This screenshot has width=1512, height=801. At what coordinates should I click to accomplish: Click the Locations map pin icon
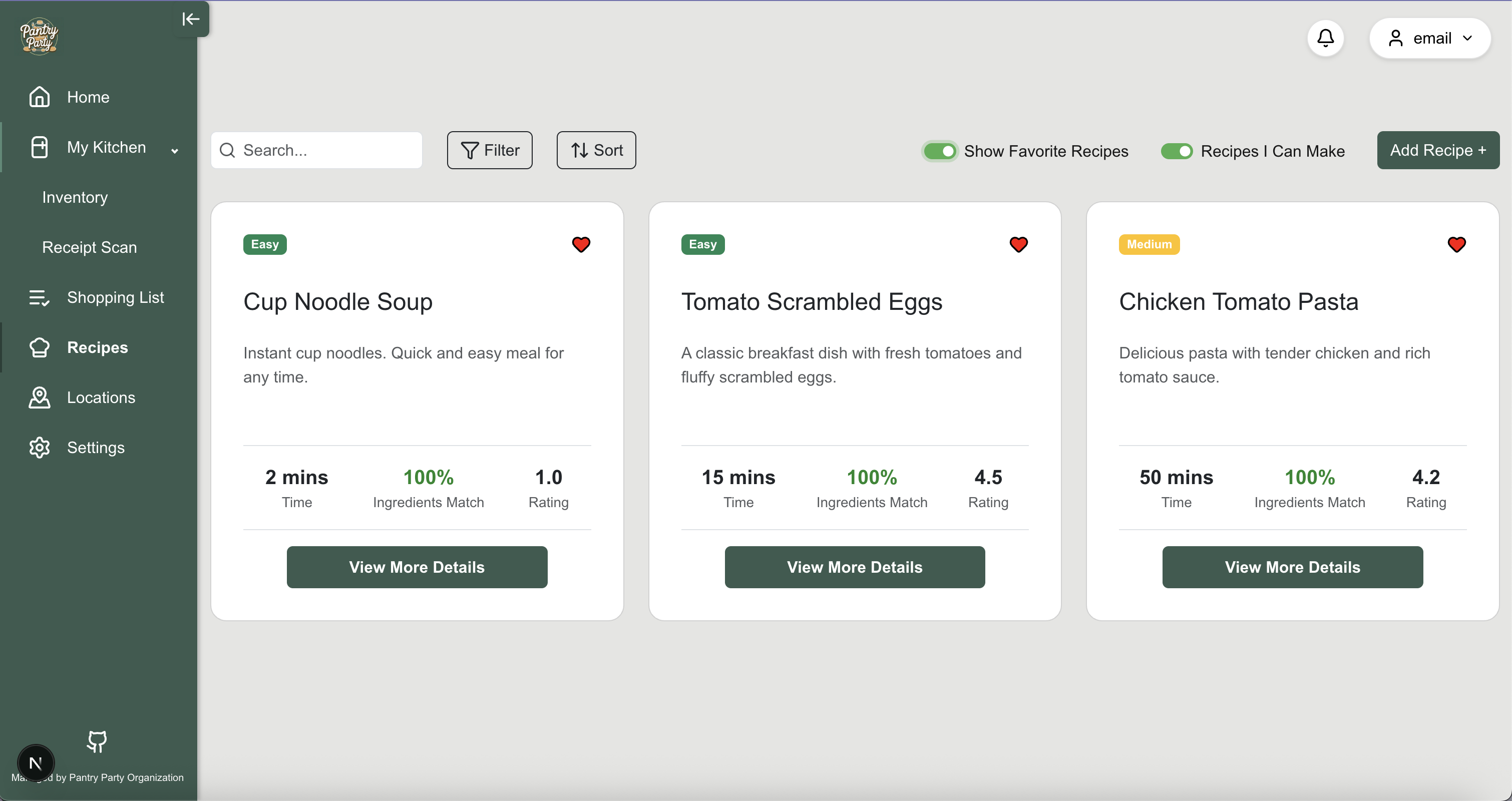click(40, 397)
